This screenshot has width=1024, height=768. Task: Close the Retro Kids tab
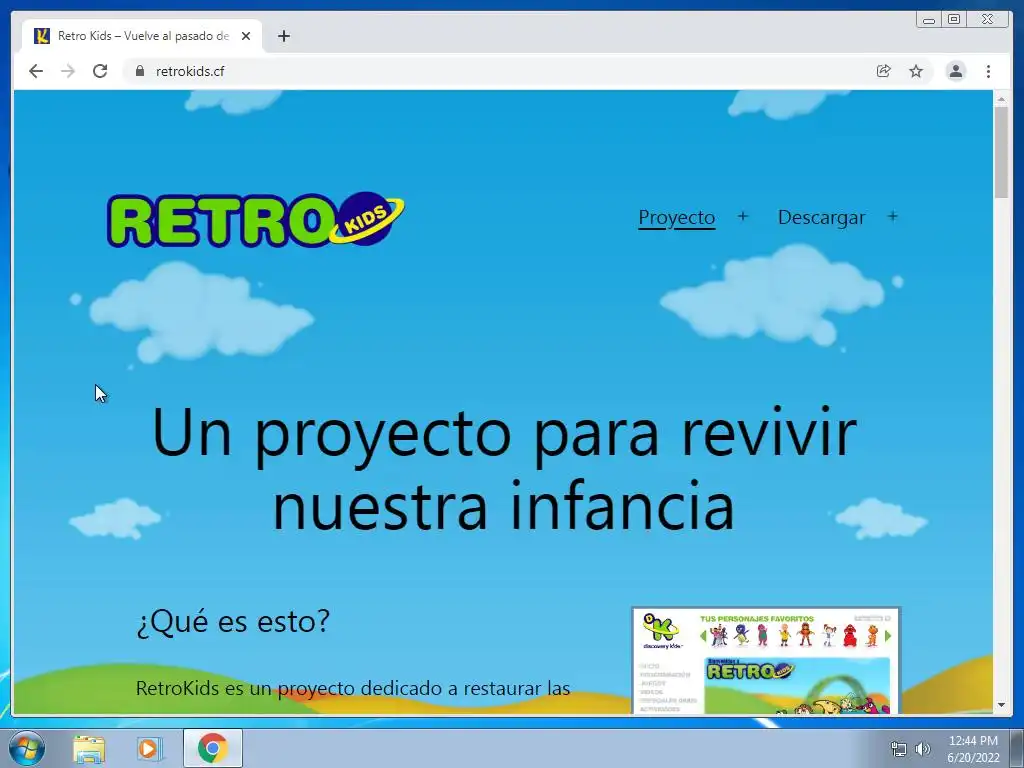(246, 36)
